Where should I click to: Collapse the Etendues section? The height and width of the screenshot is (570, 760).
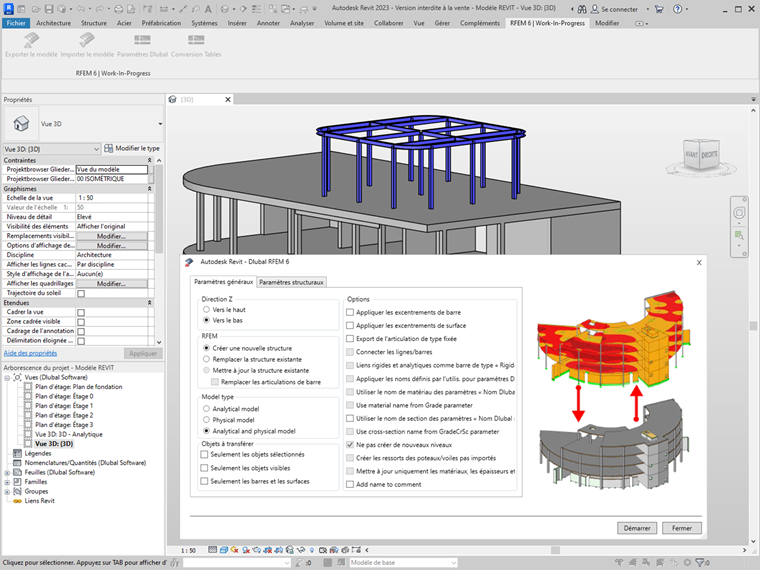[150, 302]
